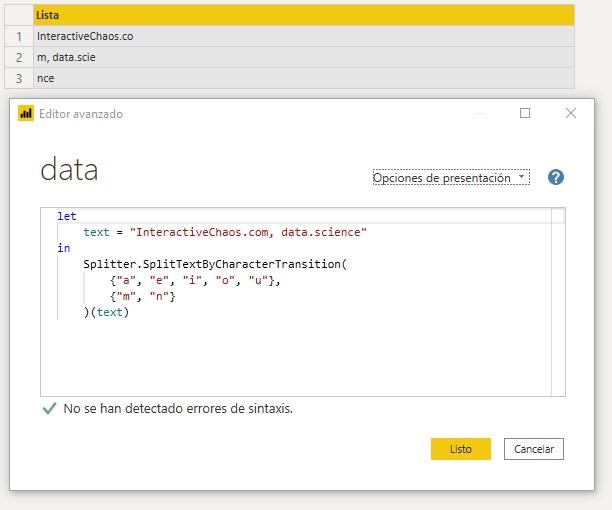Select row 1 InteractiveChaos.co
The width and height of the screenshot is (612, 510).
pyautogui.click(x=304, y=36)
